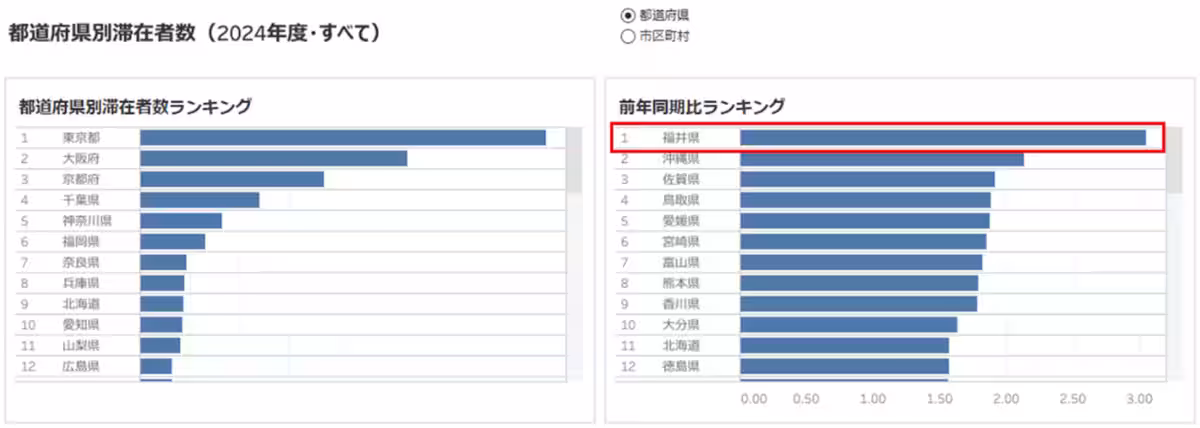
Task: Select the 大分県 bar
Action: (x=848, y=325)
